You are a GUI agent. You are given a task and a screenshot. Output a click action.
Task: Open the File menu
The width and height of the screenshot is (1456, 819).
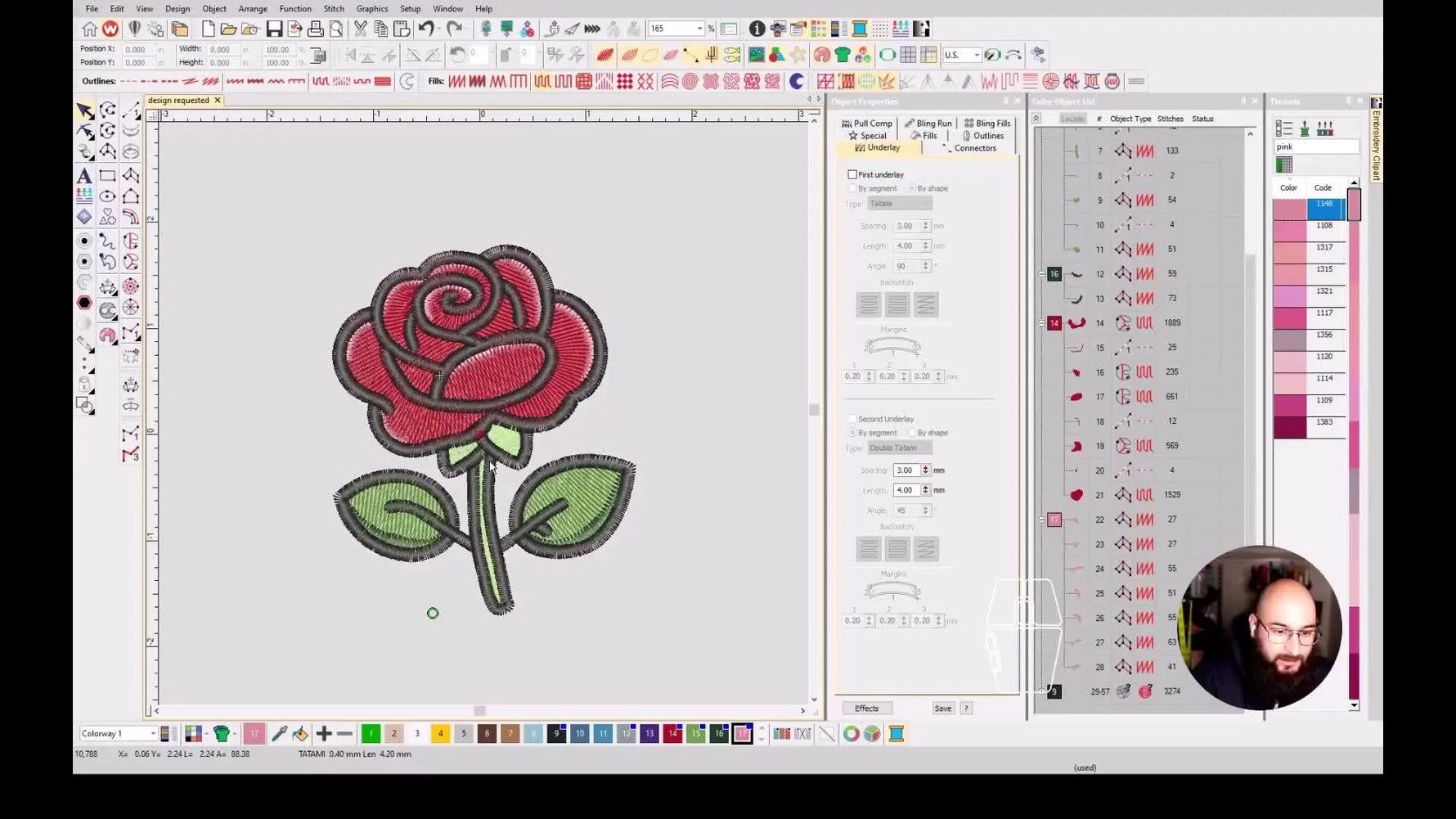pos(92,8)
